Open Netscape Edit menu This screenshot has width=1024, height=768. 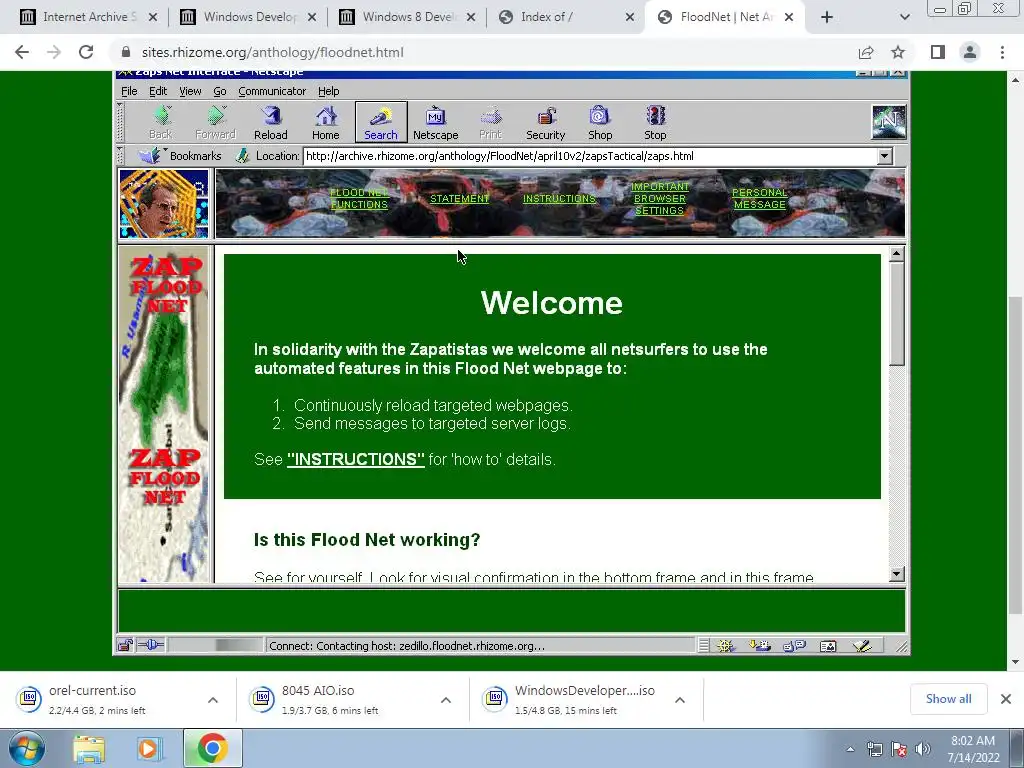pyautogui.click(x=158, y=91)
